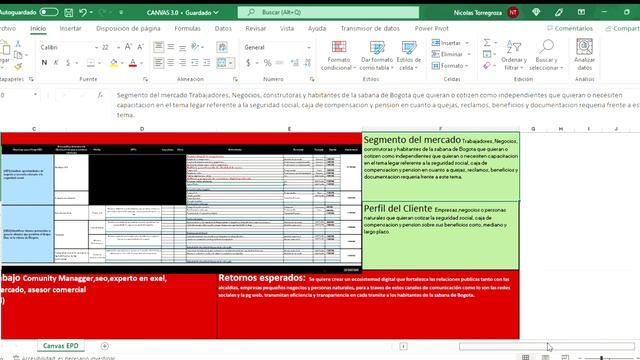Open the undo history dropdown arrow
This screenshot has width=640, height=360.
91,13
